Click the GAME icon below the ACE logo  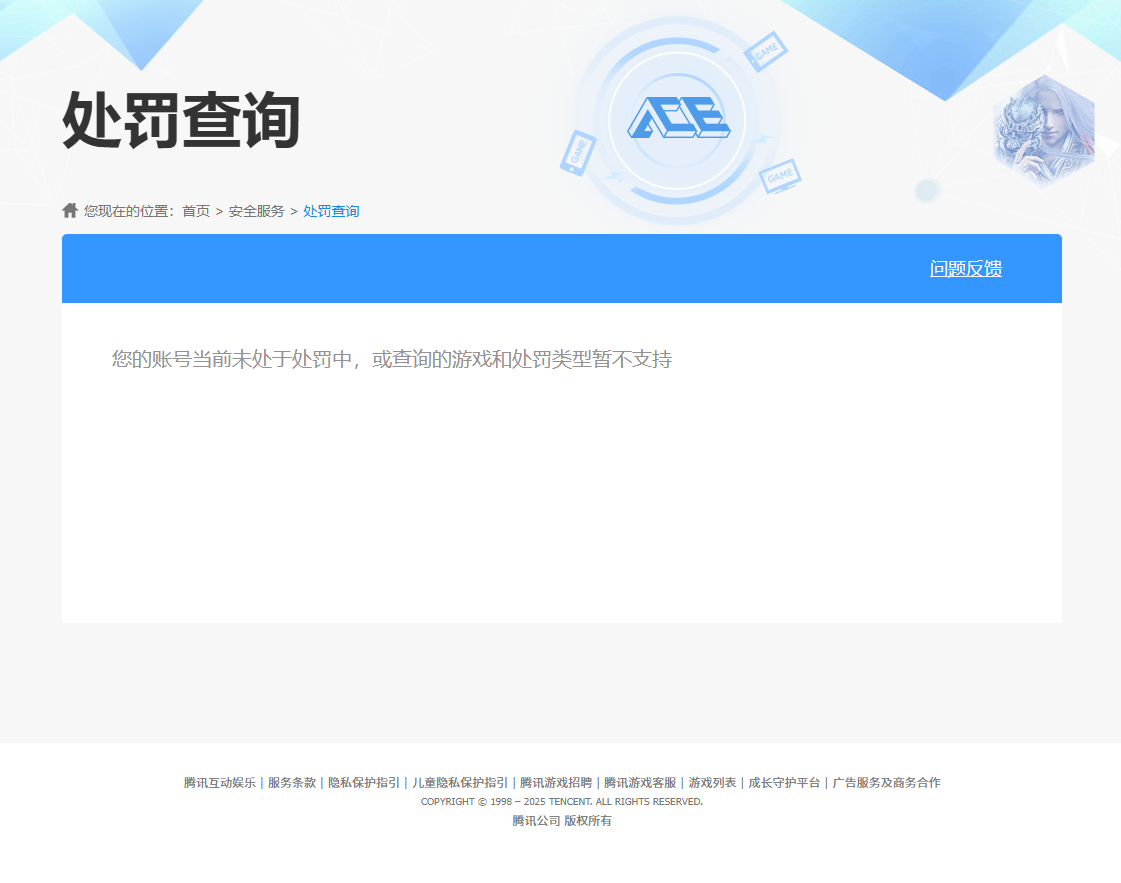[x=782, y=177]
